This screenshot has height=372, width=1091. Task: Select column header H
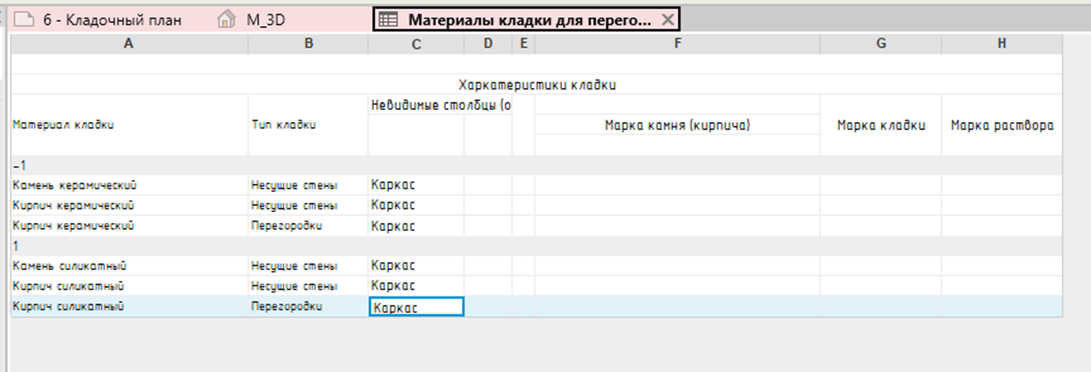(x=1002, y=44)
